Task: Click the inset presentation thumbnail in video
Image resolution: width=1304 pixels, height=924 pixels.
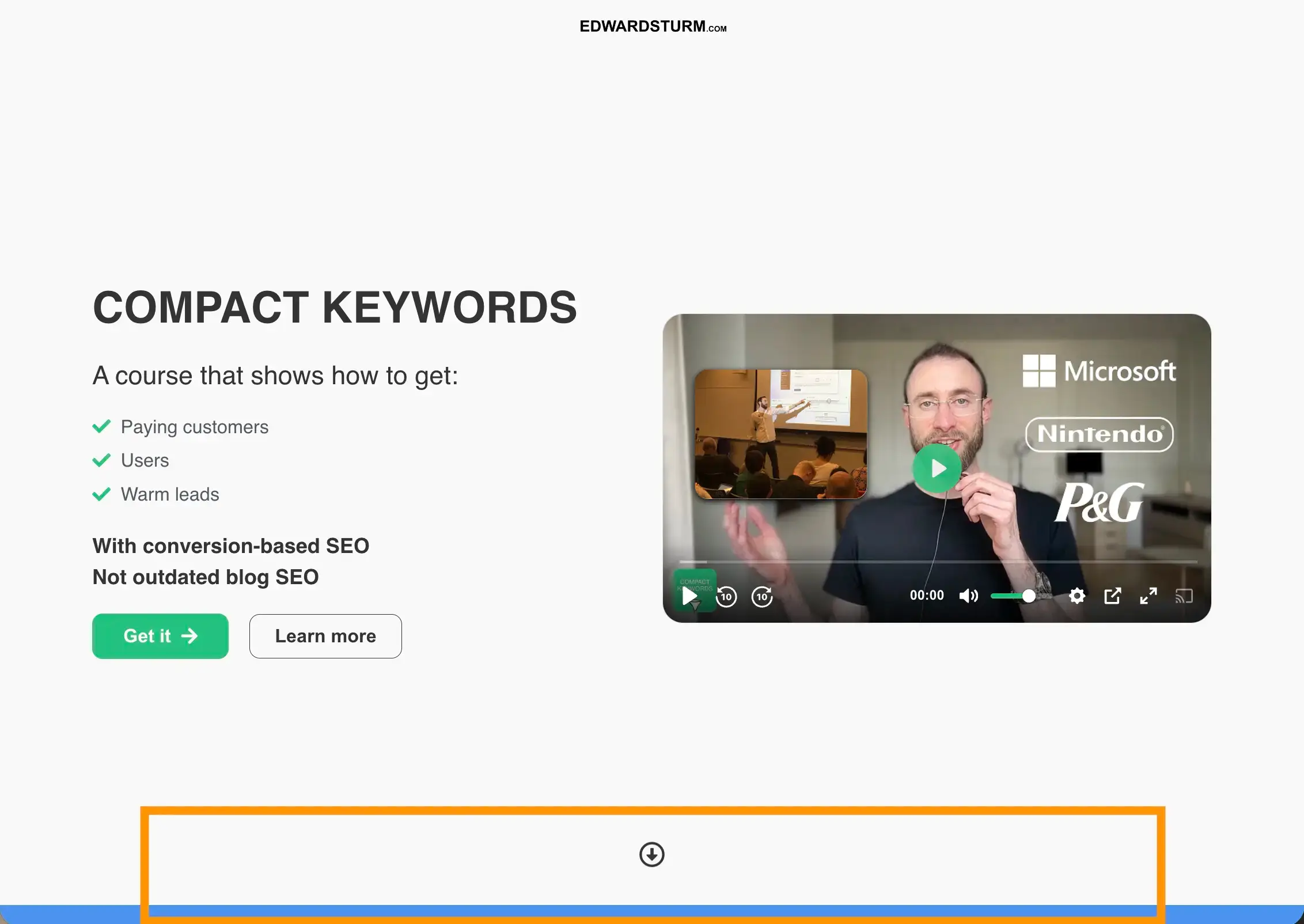Action: click(x=781, y=434)
